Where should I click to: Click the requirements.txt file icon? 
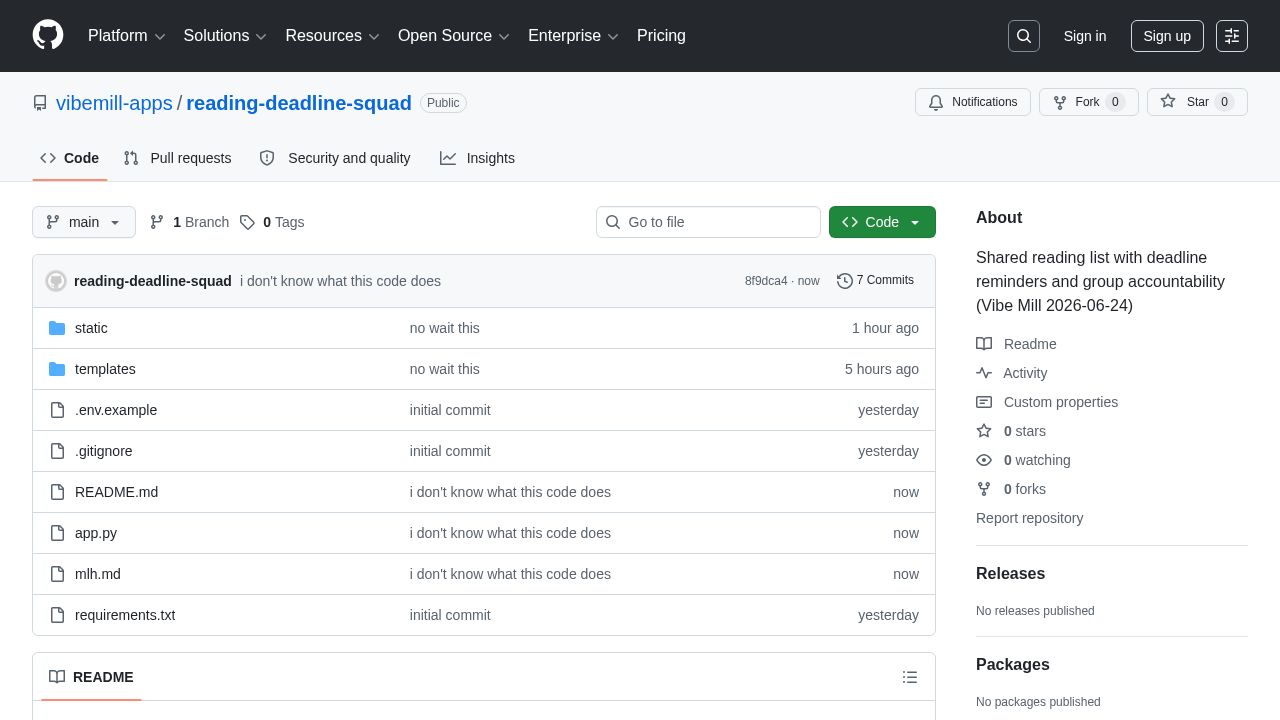[57, 615]
